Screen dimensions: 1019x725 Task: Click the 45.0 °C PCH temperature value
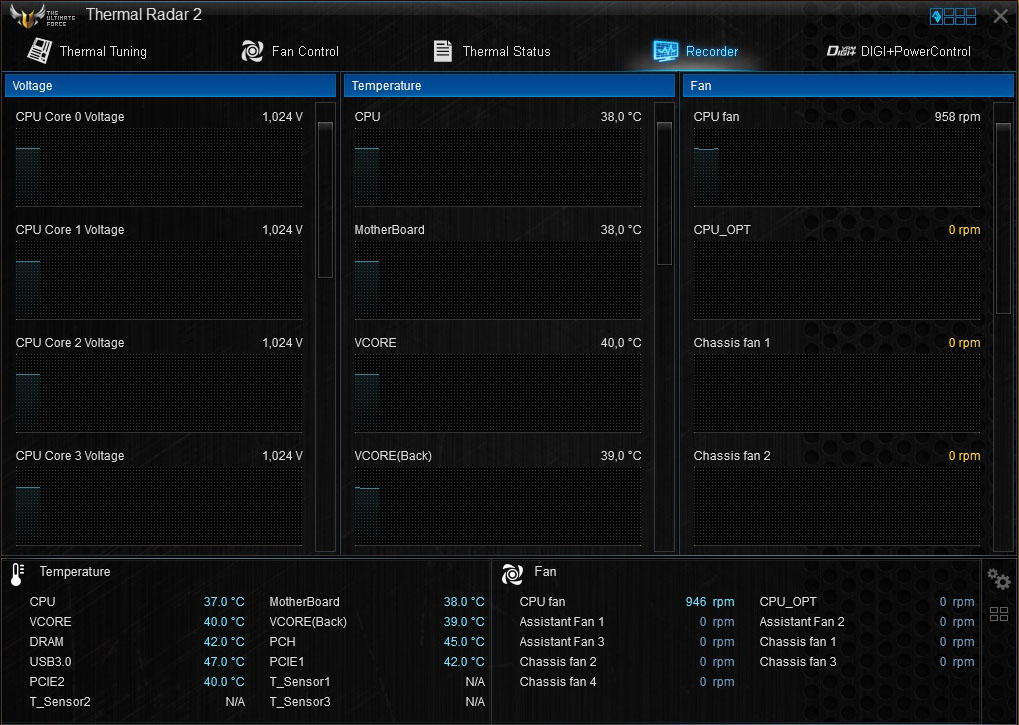point(464,642)
